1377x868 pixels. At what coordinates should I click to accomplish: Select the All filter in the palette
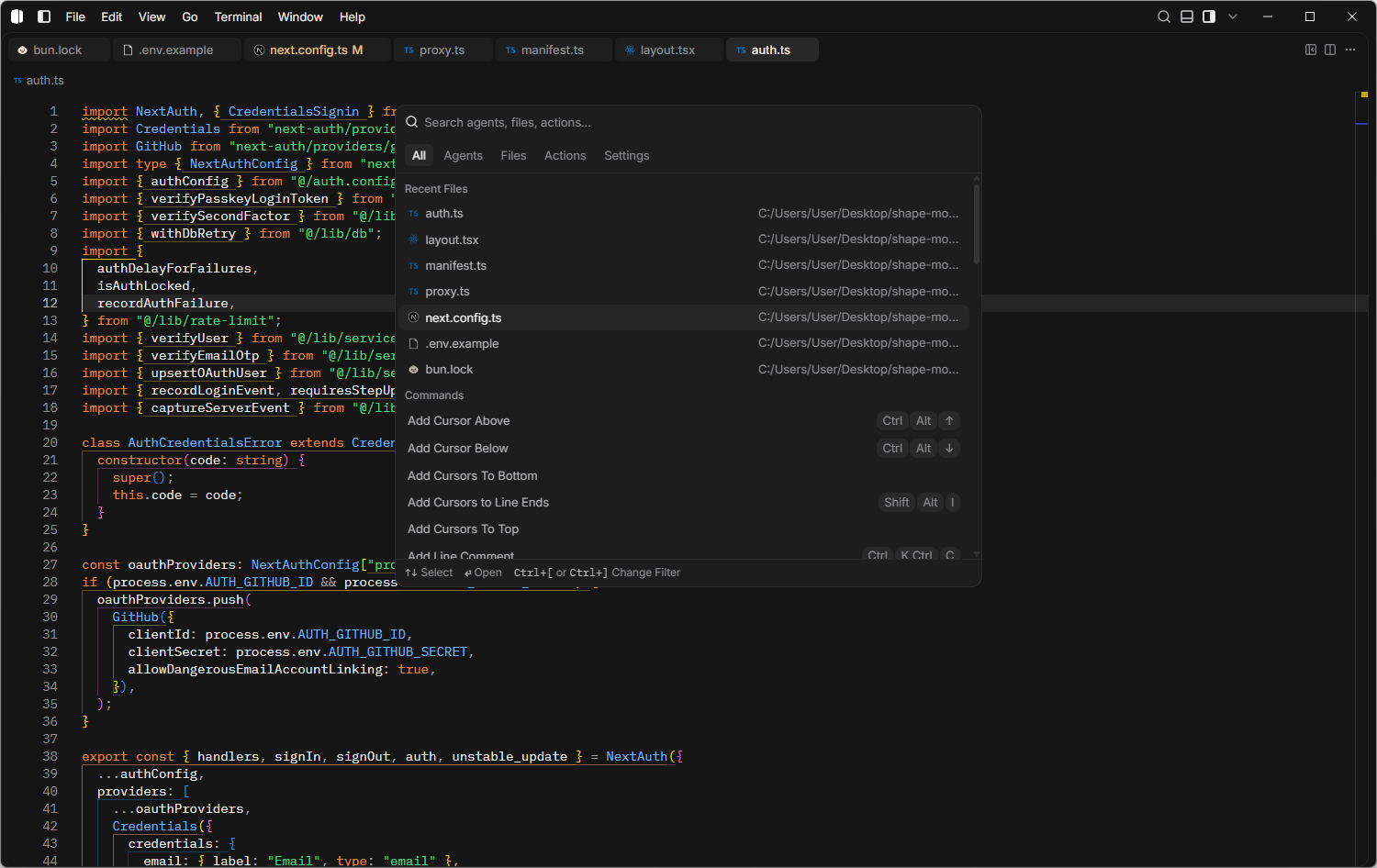pos(419,156)
